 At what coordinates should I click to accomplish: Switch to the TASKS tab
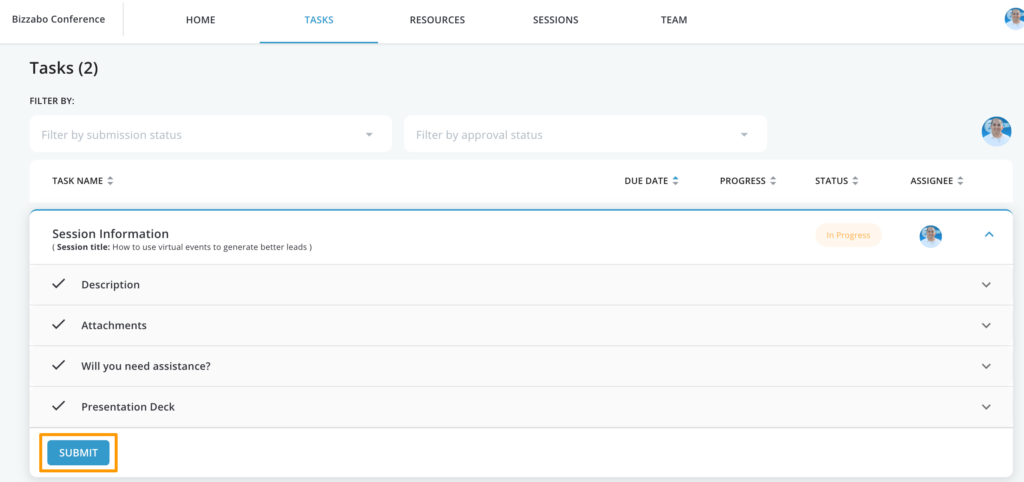(x=319, y=20)
